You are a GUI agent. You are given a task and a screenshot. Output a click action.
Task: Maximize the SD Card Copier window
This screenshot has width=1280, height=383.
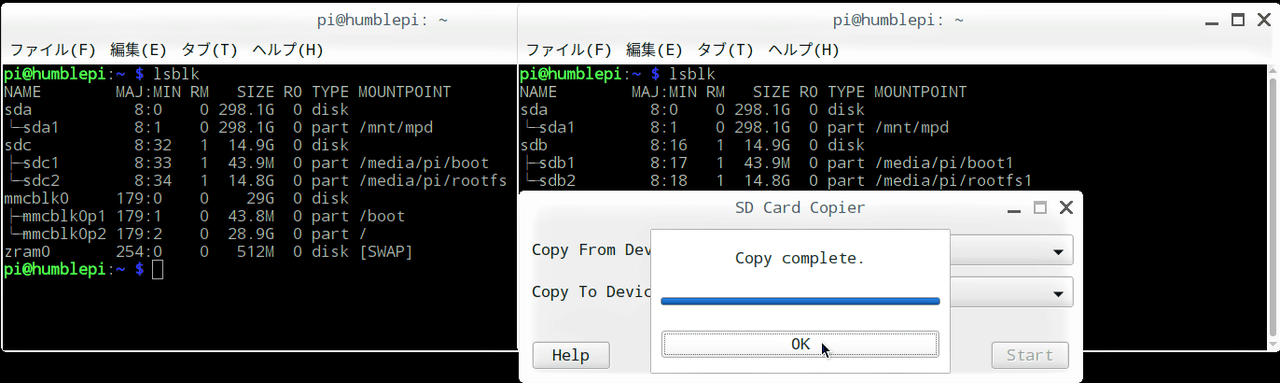1040,208
